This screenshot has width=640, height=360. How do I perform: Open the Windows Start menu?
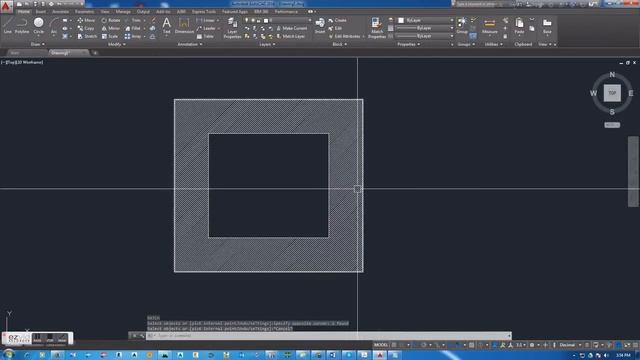pyautogui.click(x=8, y=355)
